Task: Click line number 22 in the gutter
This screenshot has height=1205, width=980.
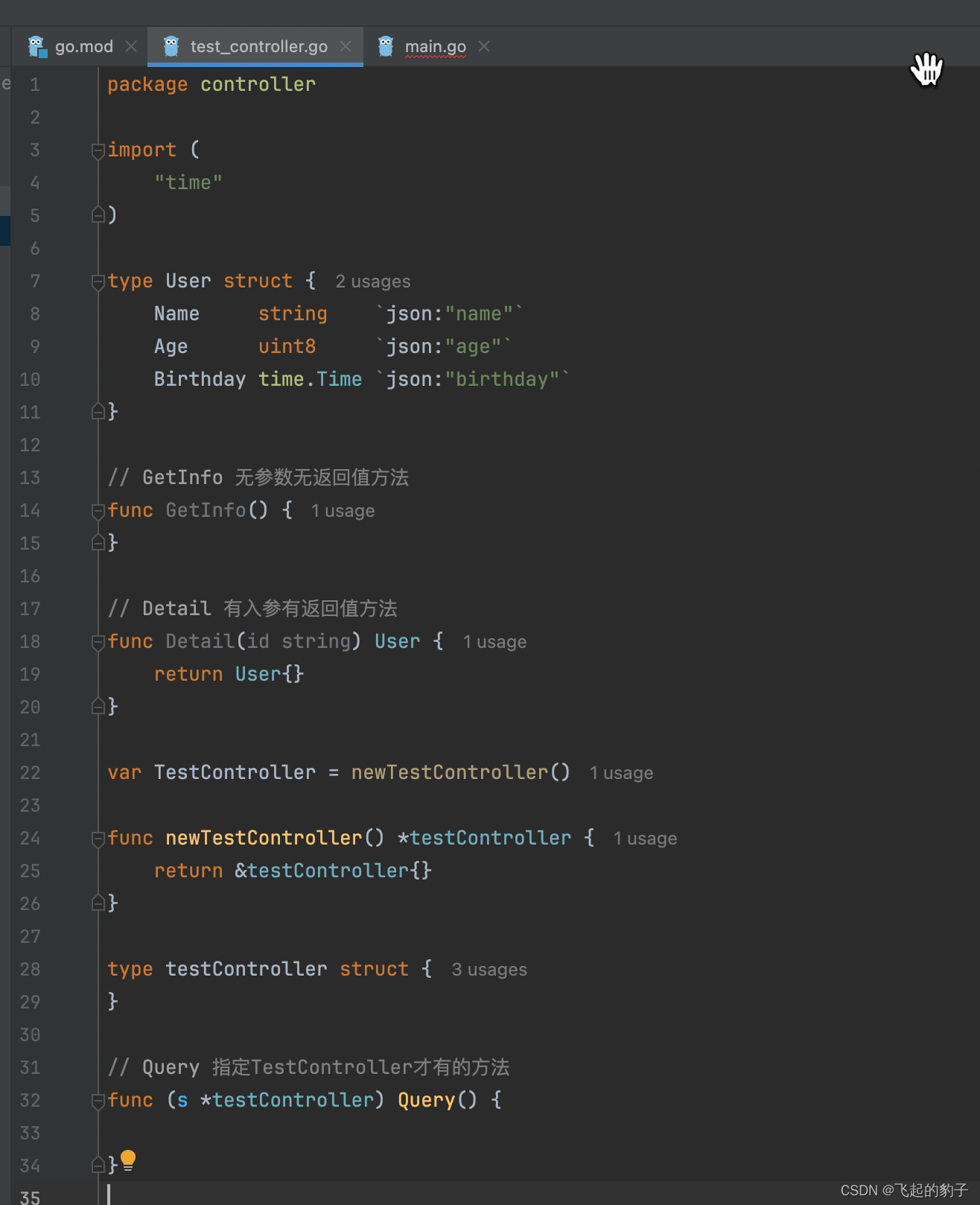Action: pyautogui.click(x=30, y=773)
